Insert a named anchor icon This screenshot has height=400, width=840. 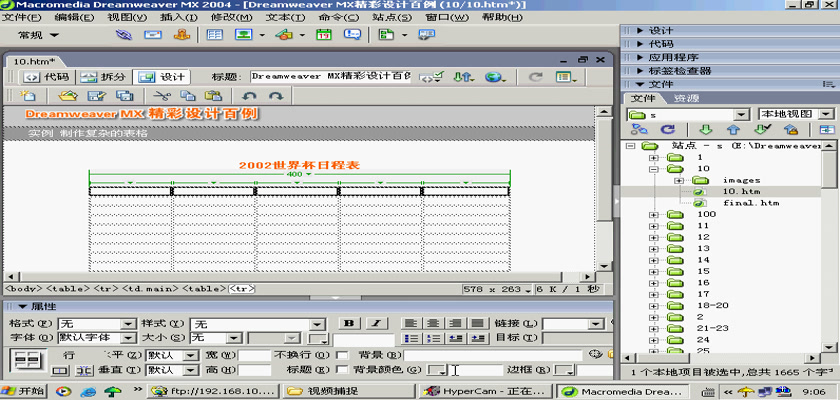(x=182, y=35)
